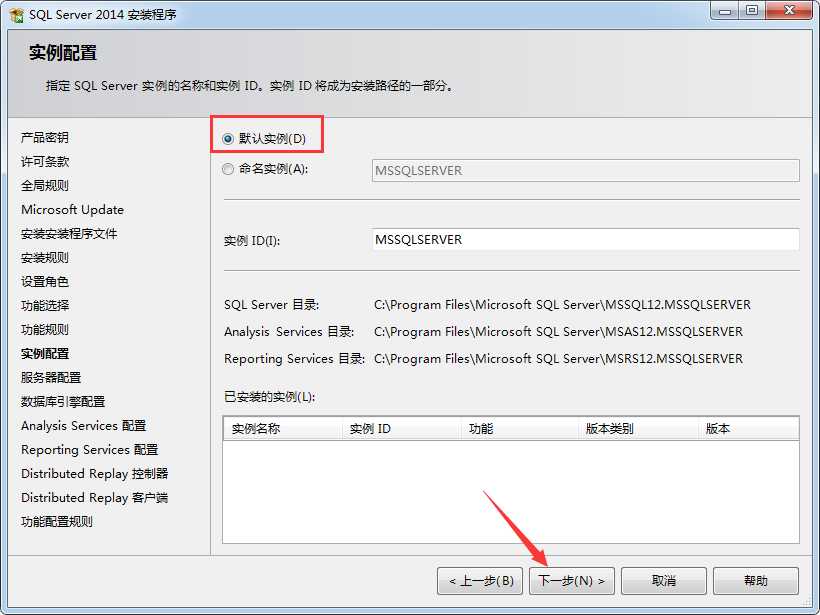Viewport: 820px width, 615px height.
Task: Click 安装规则 step in sidebar
Action: pyautogui.click(x=45, y=258)
